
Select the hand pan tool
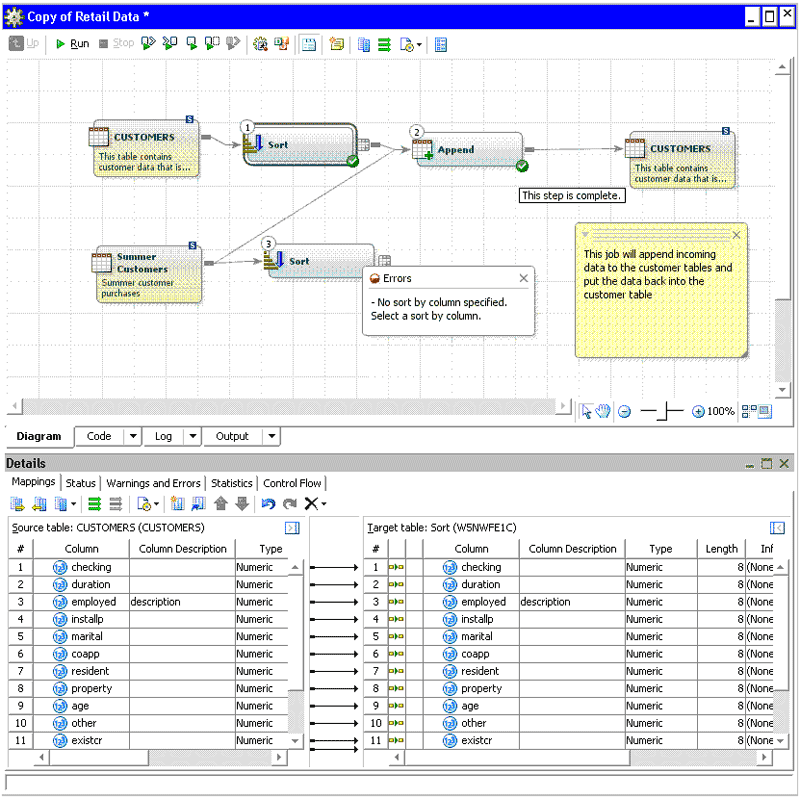coord(603,411)
